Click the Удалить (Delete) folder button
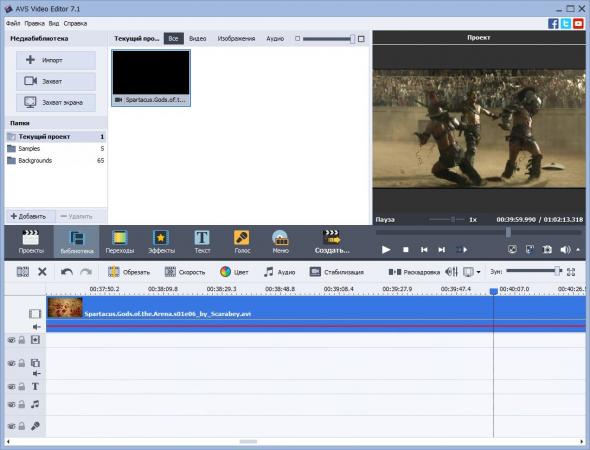590x450 pixels. (x=77, y=216)
